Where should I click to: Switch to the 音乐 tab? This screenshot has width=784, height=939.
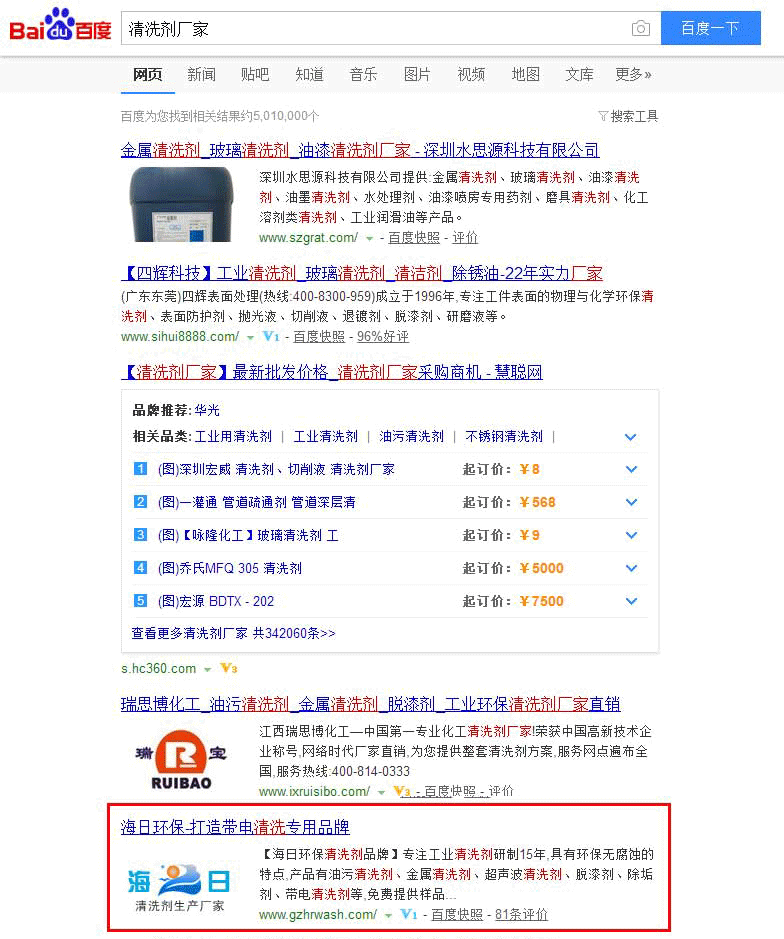pos(364,74)
